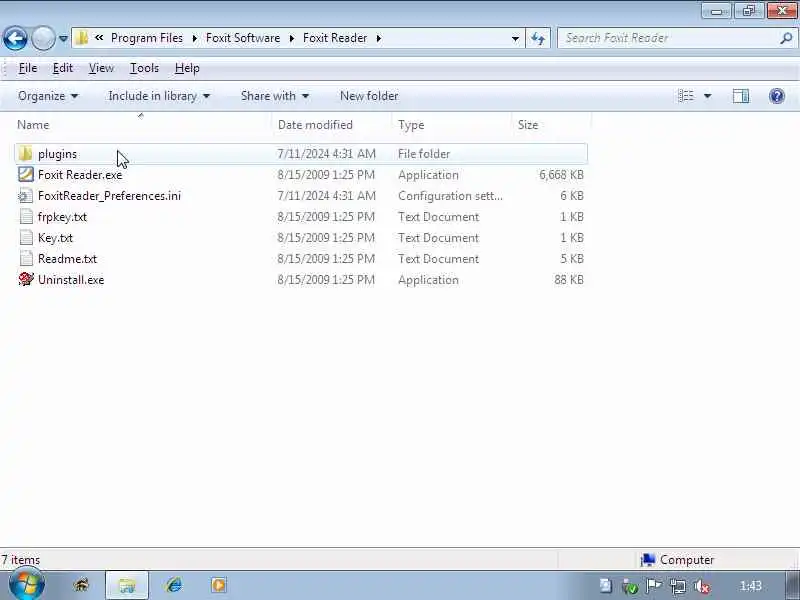Expand arrow after Program Files breadcrumb
This screenshot has height=600, width=800.
[x=194, y=38]
